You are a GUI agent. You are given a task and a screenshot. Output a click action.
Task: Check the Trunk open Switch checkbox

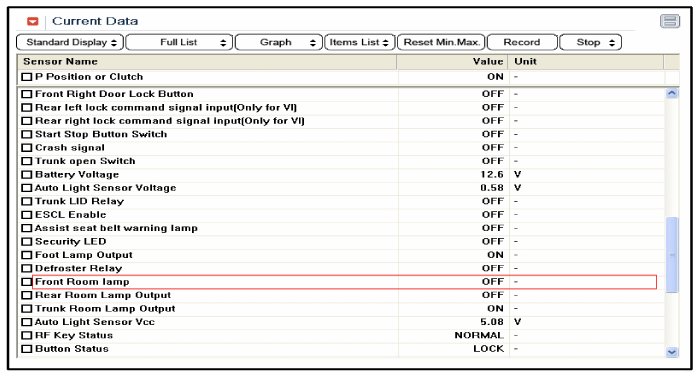[27, 161]
